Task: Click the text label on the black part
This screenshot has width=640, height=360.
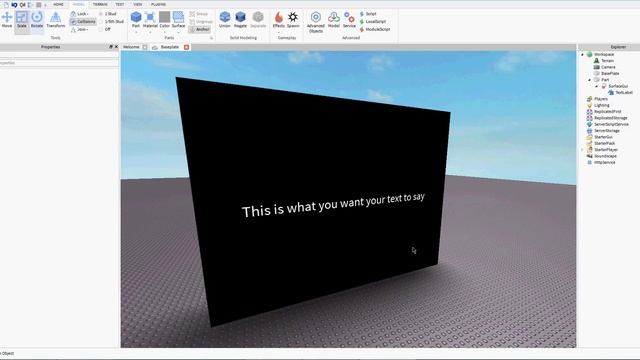Action: click(333, 205)
